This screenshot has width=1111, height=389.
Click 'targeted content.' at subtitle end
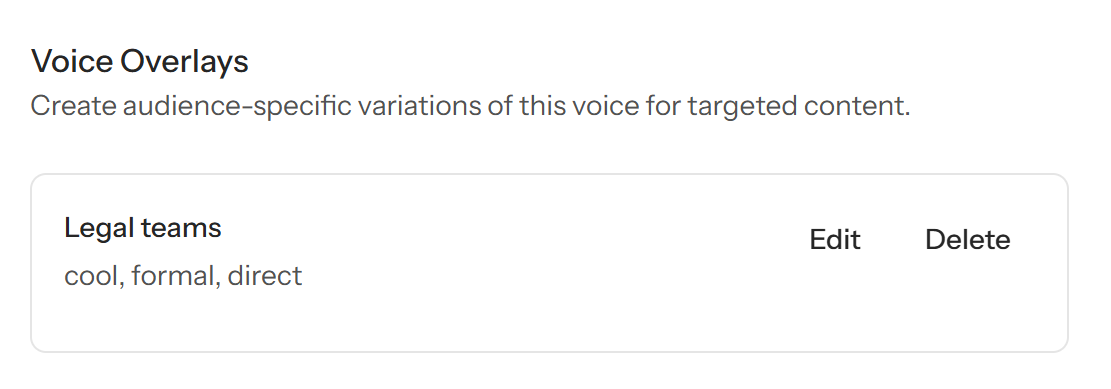799,107
